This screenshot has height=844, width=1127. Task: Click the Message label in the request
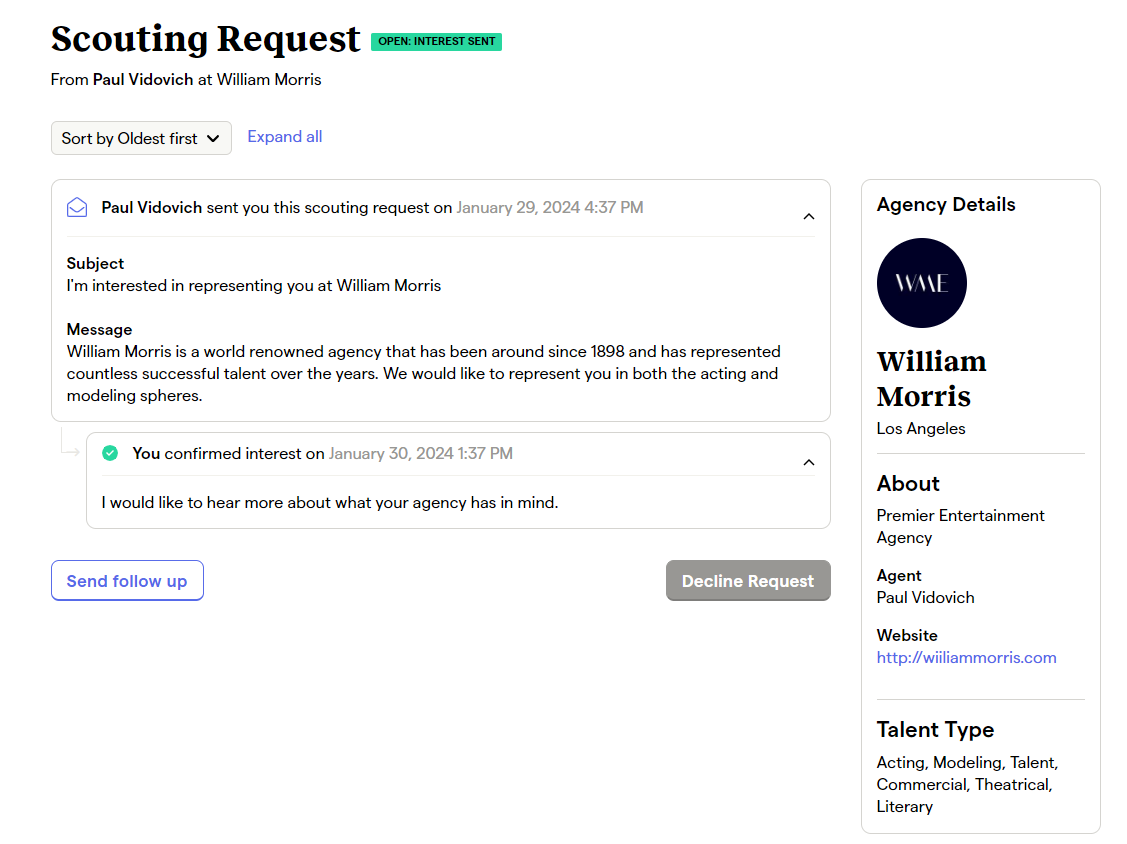(x=99, y=329)
